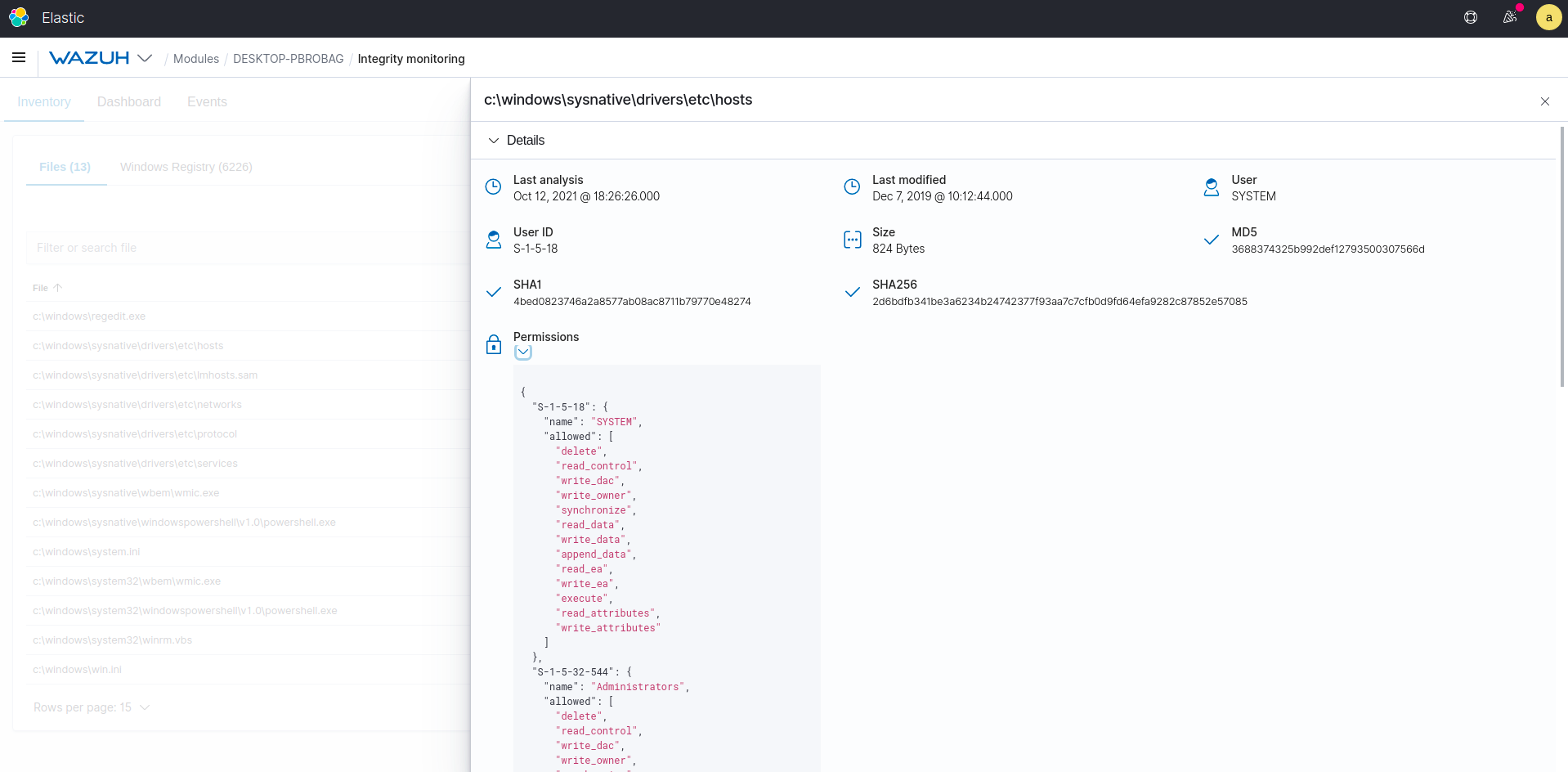
Task: Open the WAZUH app dropdown
Action: pyautogui.click(x=145, y=58)
